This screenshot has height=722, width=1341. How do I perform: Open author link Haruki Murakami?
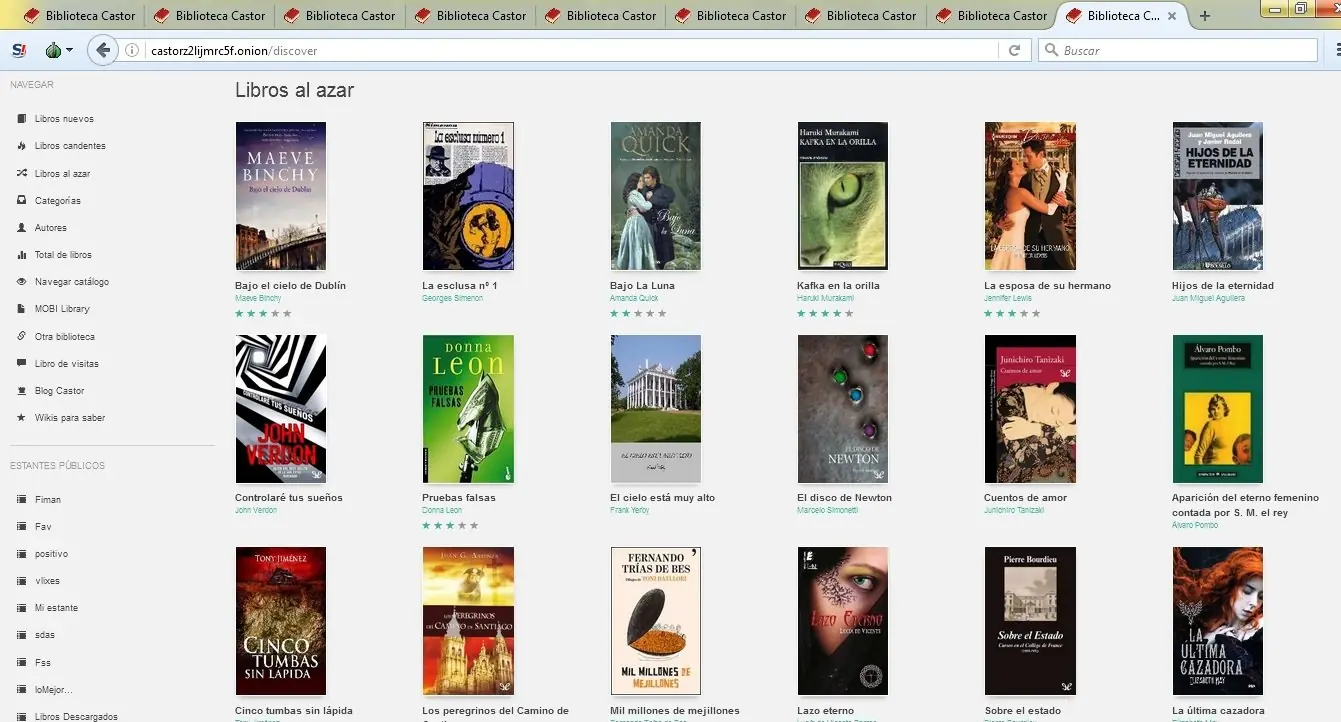825,298
